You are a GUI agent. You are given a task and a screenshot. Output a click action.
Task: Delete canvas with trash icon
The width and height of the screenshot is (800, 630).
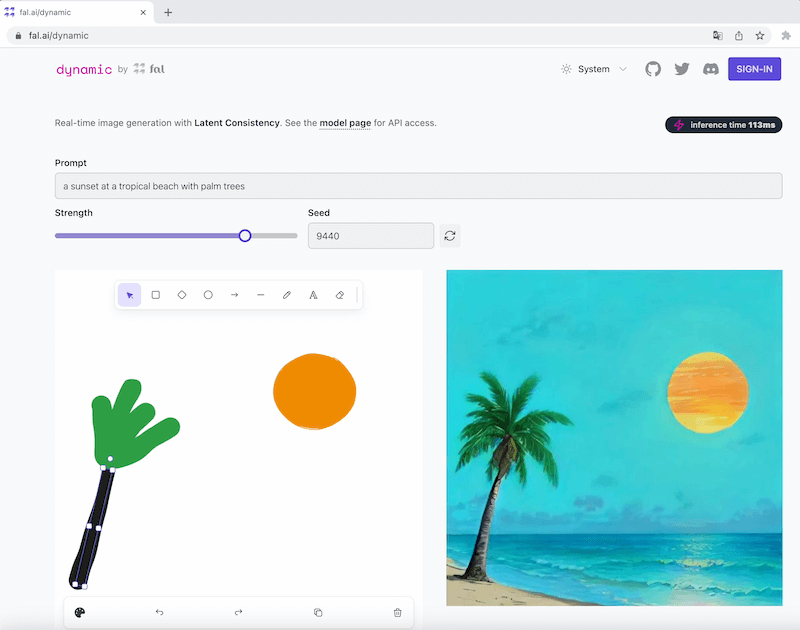(397, 612)
